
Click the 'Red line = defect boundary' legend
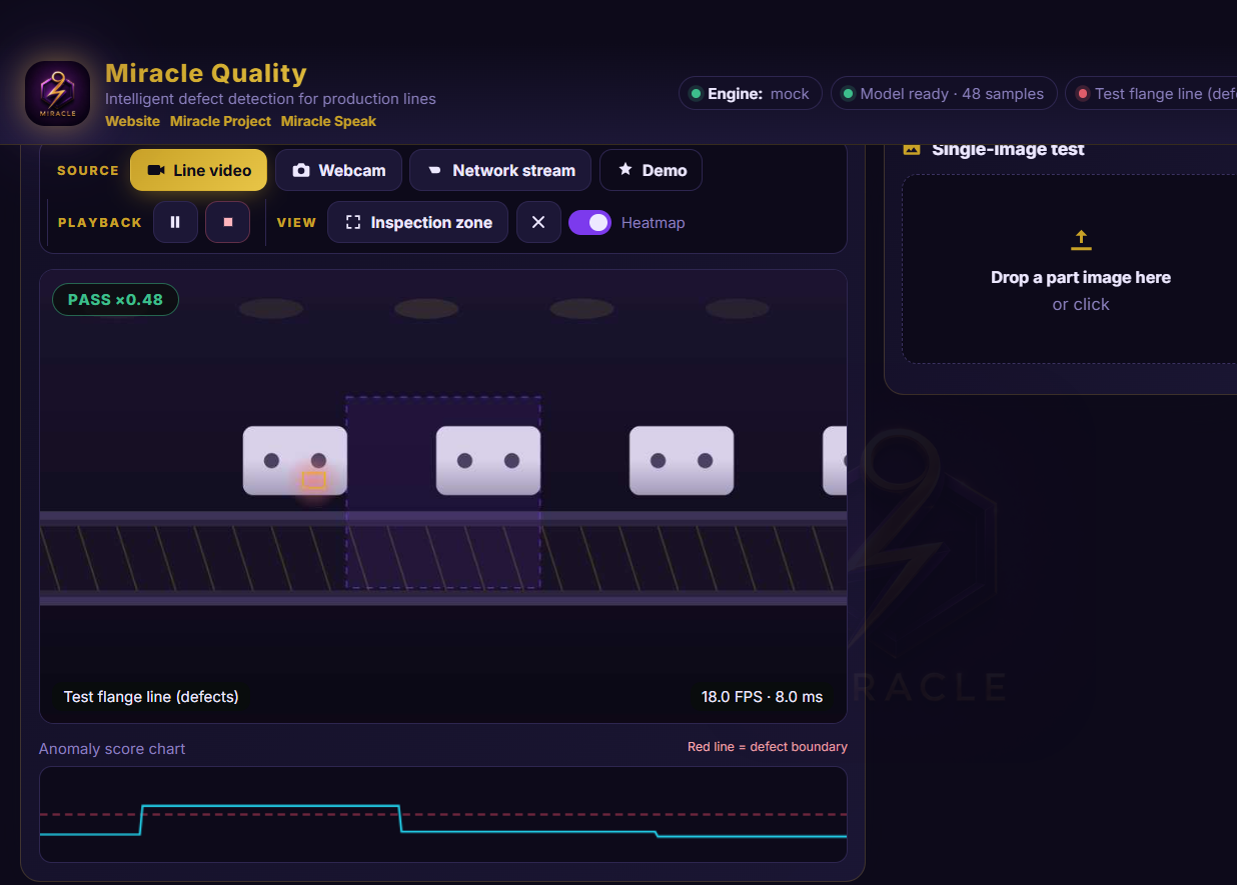768,747
